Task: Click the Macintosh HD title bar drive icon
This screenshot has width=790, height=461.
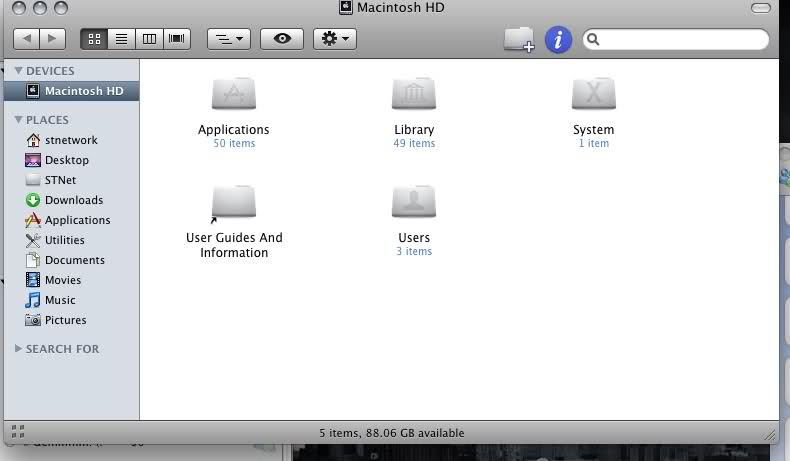Action: click(x=346, y=8)
